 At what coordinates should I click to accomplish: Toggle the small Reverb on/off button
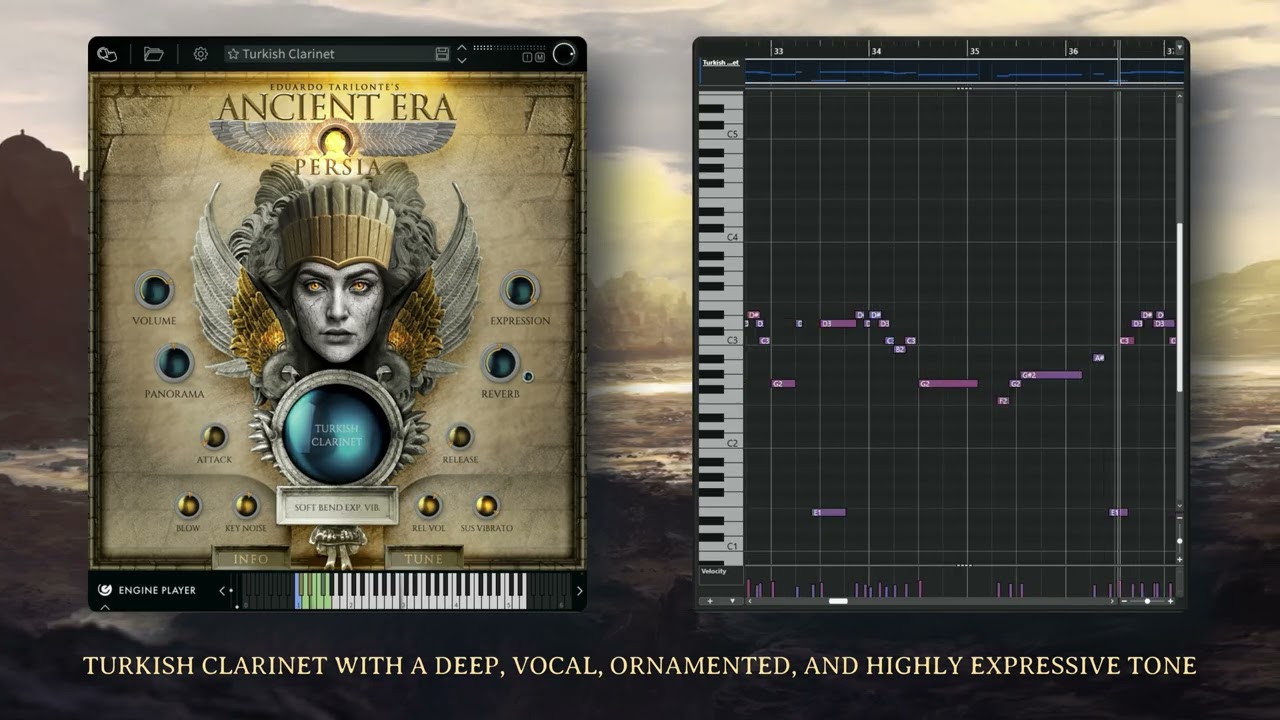pyautogui.click(x=528, y=377)
